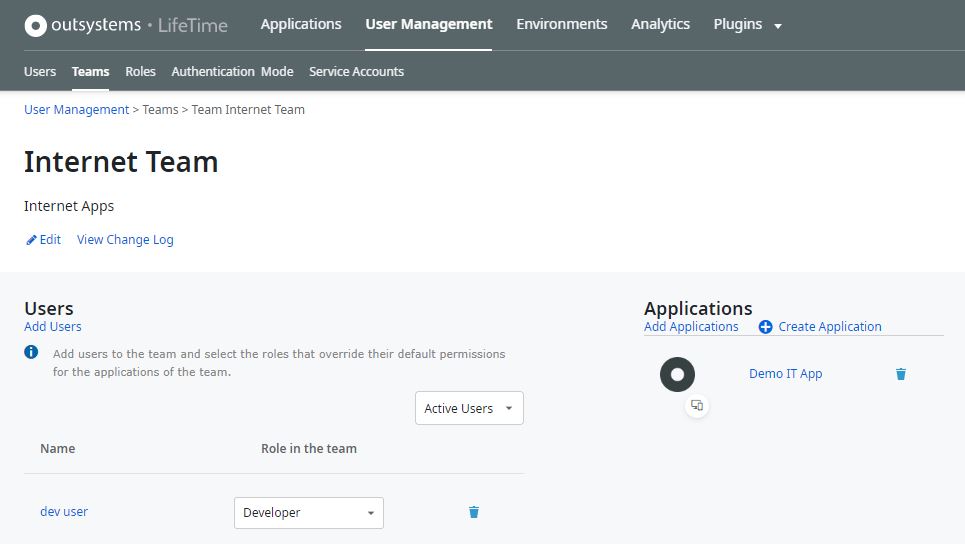Delete dev user from the team
Image resolution: width=965 pixels, height=544 pixels.
pyautogui.click(x=474, y=512)
